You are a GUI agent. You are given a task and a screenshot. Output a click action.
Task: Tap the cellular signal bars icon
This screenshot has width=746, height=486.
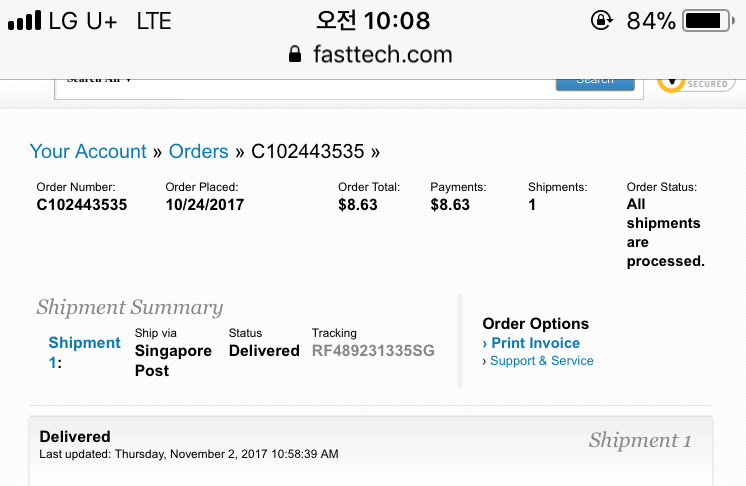point(24,21)
